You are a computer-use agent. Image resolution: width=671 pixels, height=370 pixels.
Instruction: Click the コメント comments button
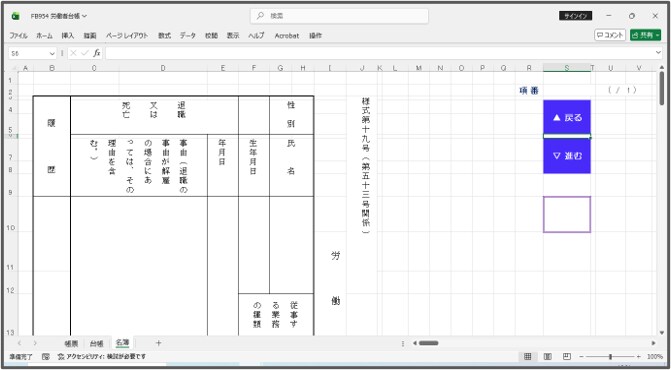coord(610,35)
